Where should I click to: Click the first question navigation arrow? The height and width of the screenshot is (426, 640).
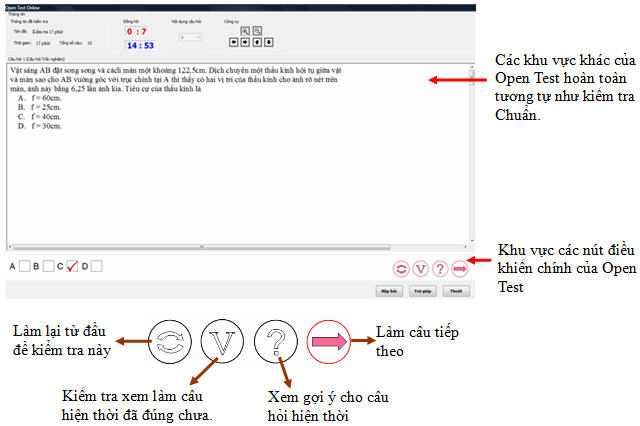233,42
